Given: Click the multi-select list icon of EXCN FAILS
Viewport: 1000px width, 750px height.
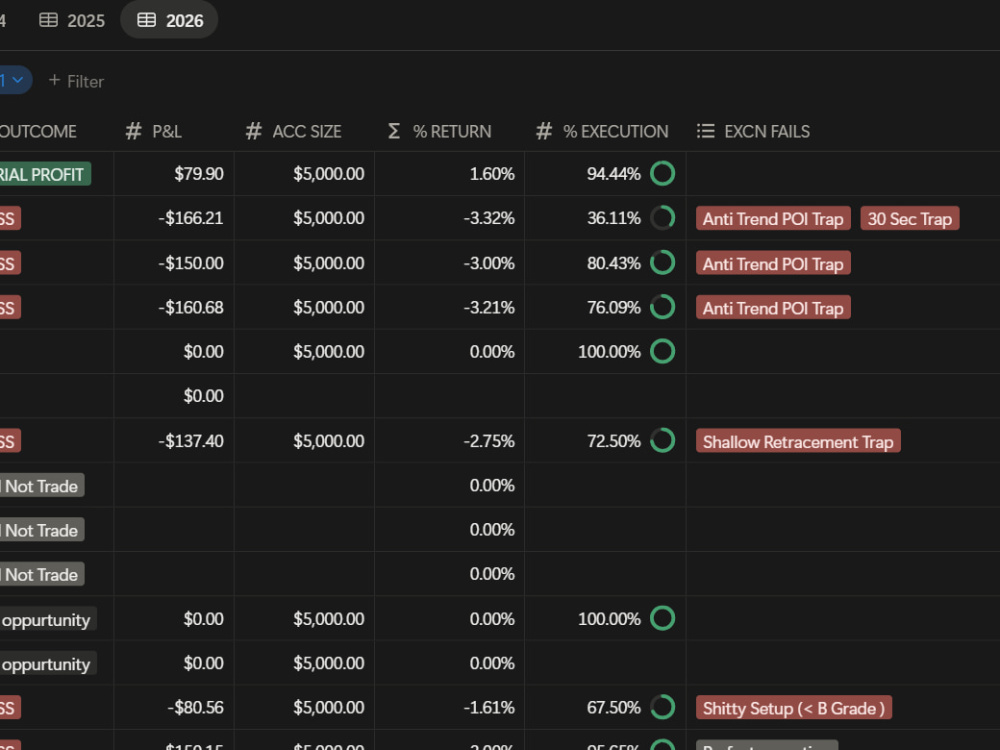Looking at the screenshot, I should [x=705, y=131].
